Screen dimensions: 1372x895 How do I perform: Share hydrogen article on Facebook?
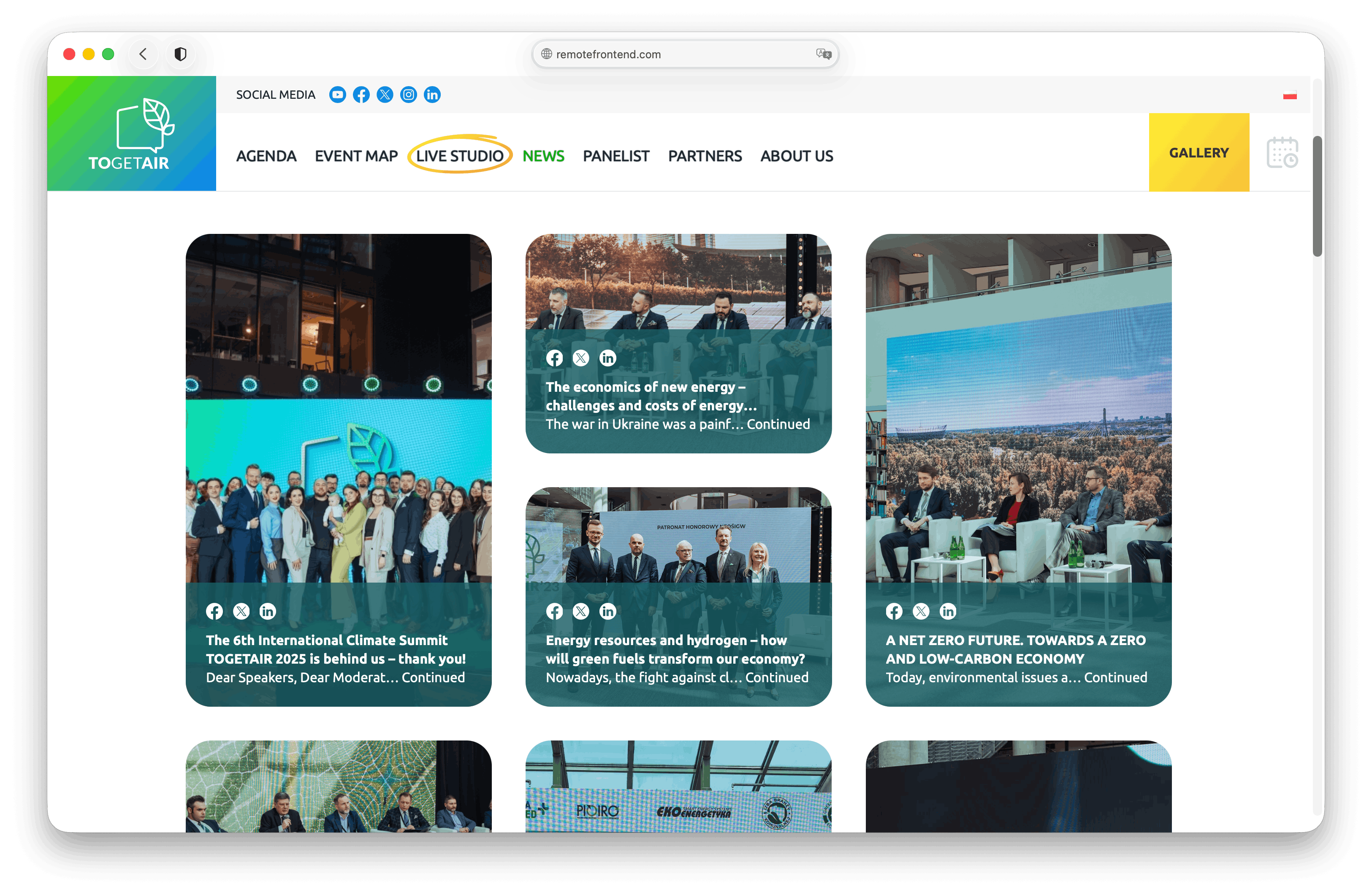coord(555,611)
